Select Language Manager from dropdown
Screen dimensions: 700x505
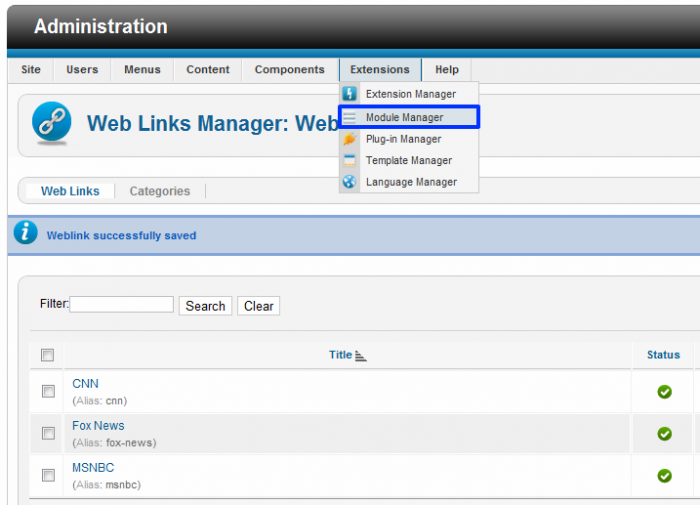409,182
